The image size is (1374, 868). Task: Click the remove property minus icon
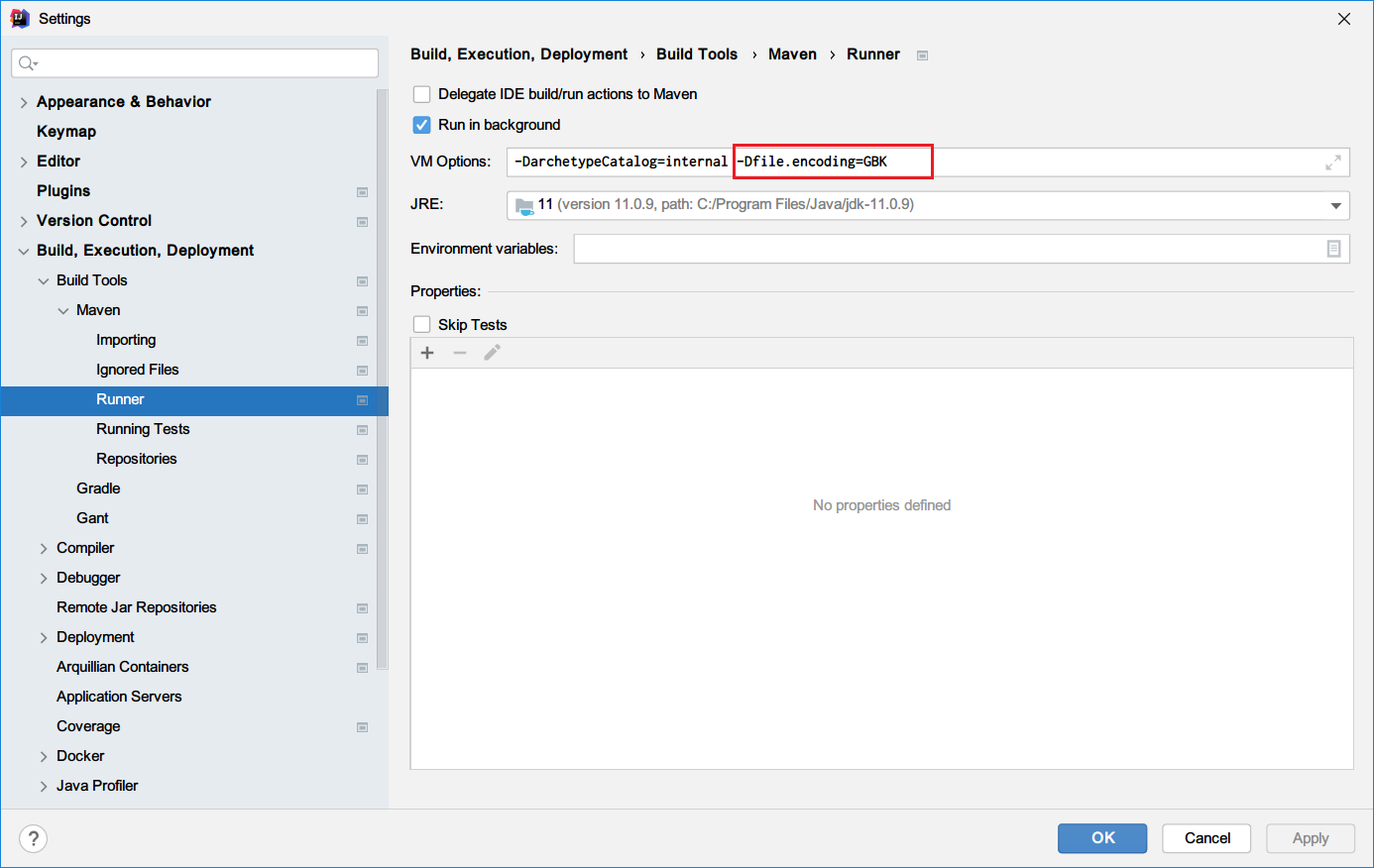pyautogui.click(x=460, y=353)
